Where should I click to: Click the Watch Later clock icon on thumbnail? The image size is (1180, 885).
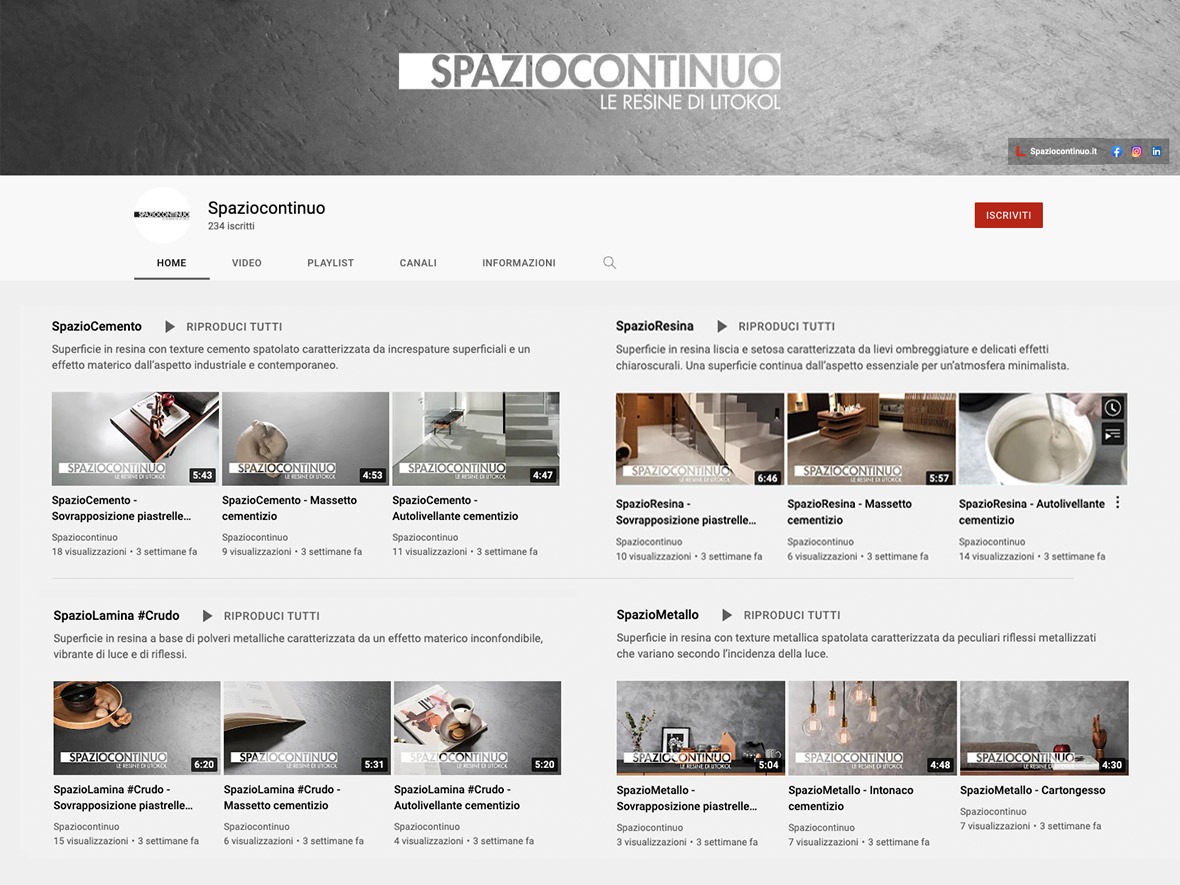pos(1112,408)
